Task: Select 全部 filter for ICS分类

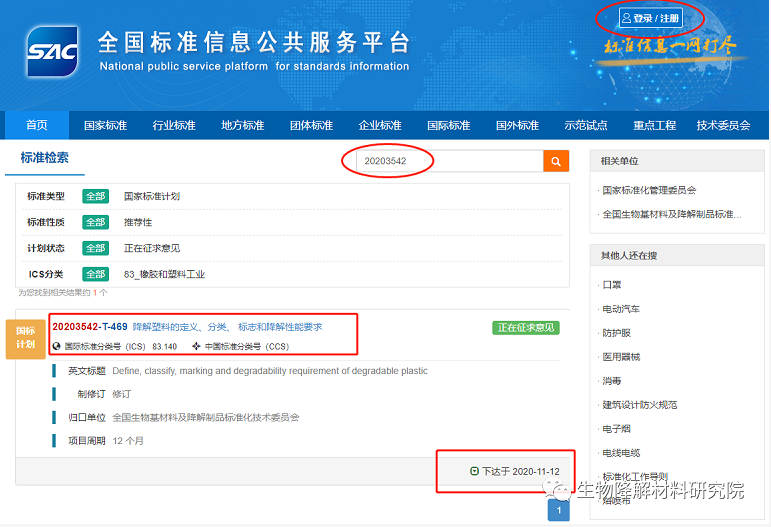Action: pyautogui.click(x=95, y=274)
